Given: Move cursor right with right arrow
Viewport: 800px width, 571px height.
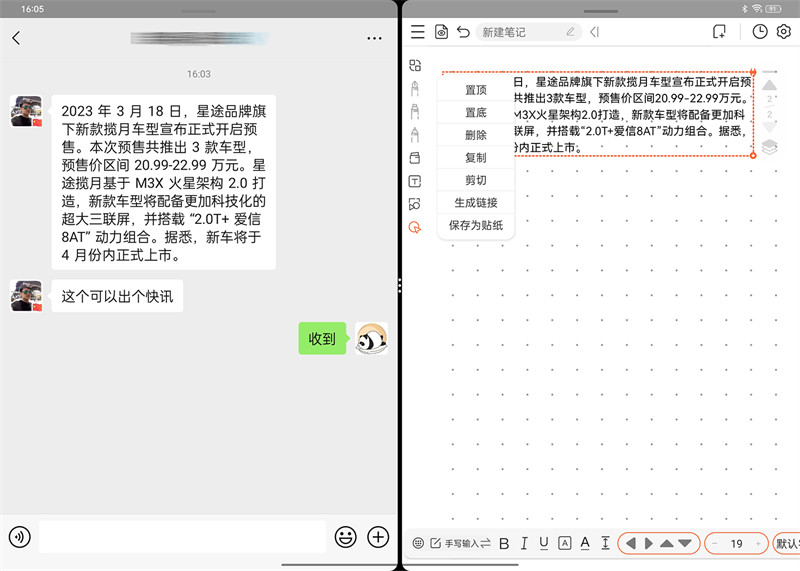Looking at the screenshot, I should (648, 543).
